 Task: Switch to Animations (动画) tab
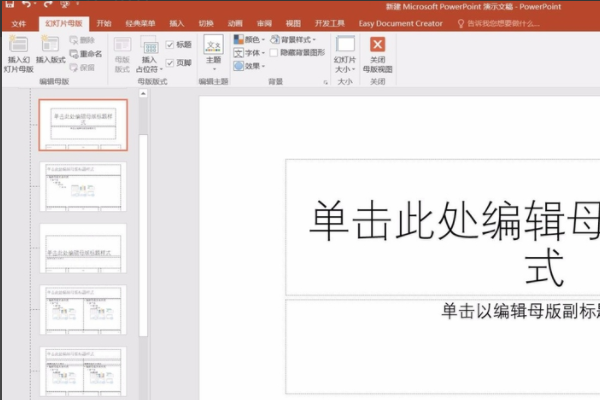coord(235,24)
